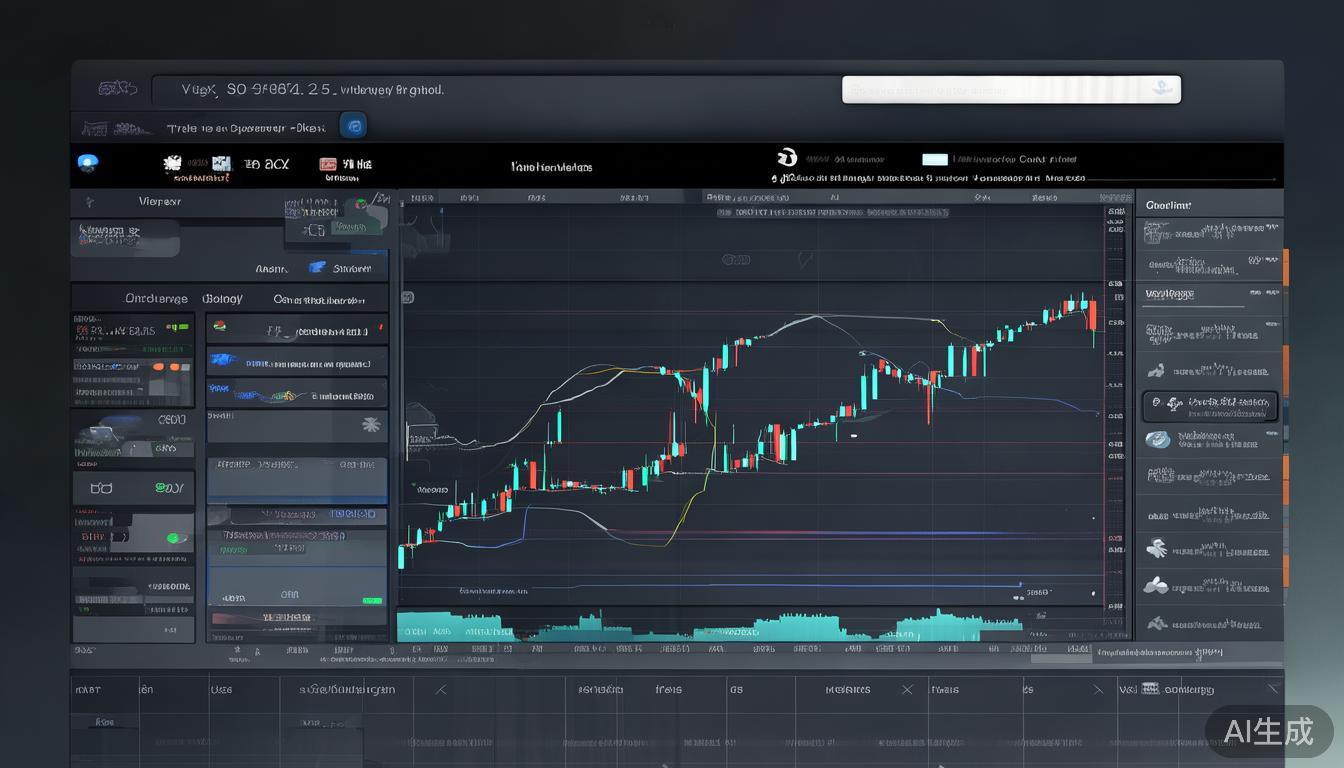Screen dimensions: 1344x768
Task: Click the red chart icon in black toolbar
Action: tap(328, 164)
